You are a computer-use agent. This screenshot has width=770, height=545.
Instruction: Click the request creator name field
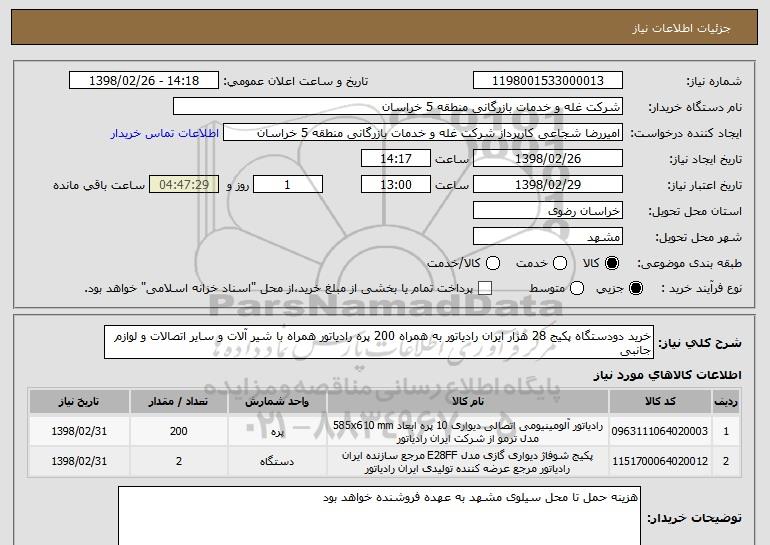coord(421,133)
